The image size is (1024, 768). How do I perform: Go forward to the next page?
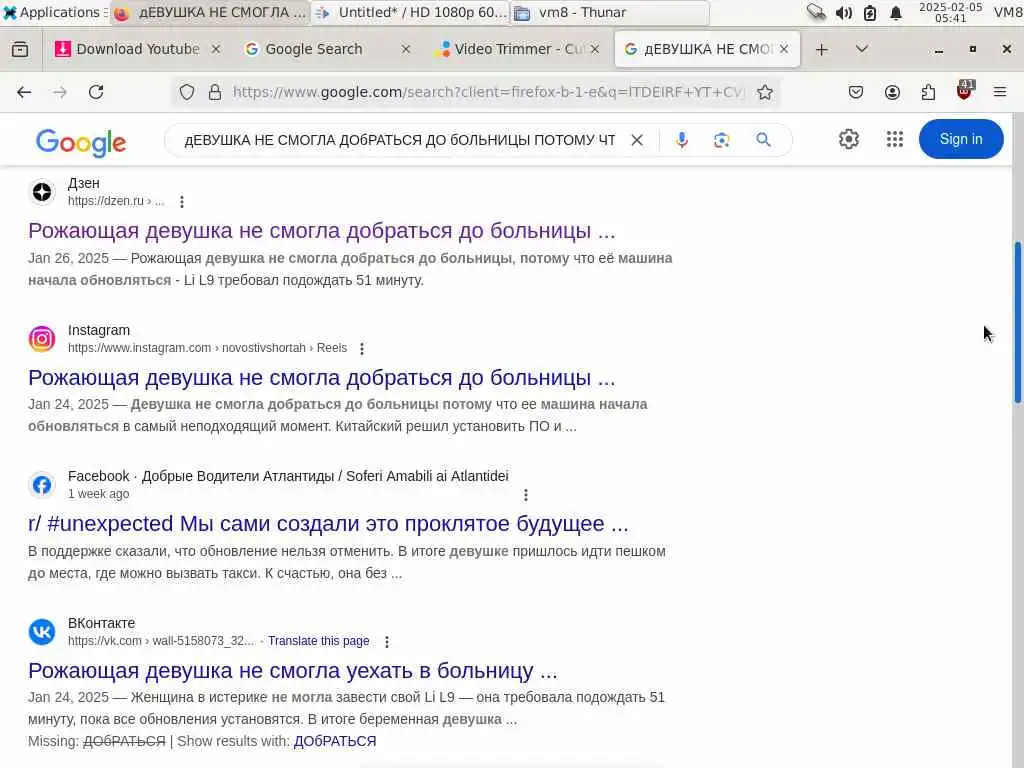[x=59, y=92]
